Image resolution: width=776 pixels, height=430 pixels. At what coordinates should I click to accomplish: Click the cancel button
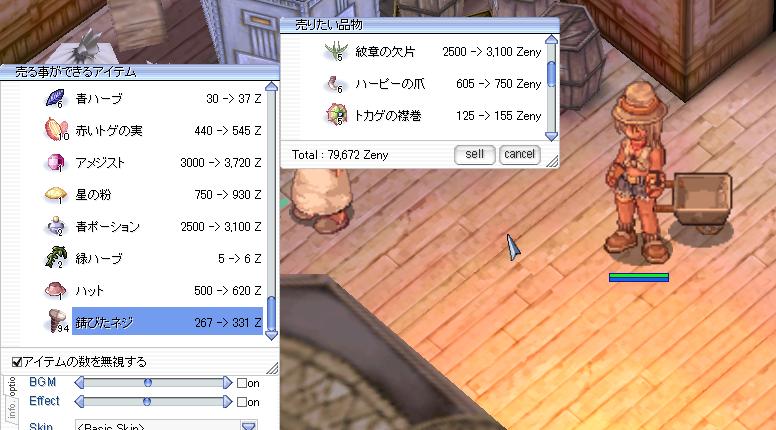pyautogui.click(x=519, y=154)
